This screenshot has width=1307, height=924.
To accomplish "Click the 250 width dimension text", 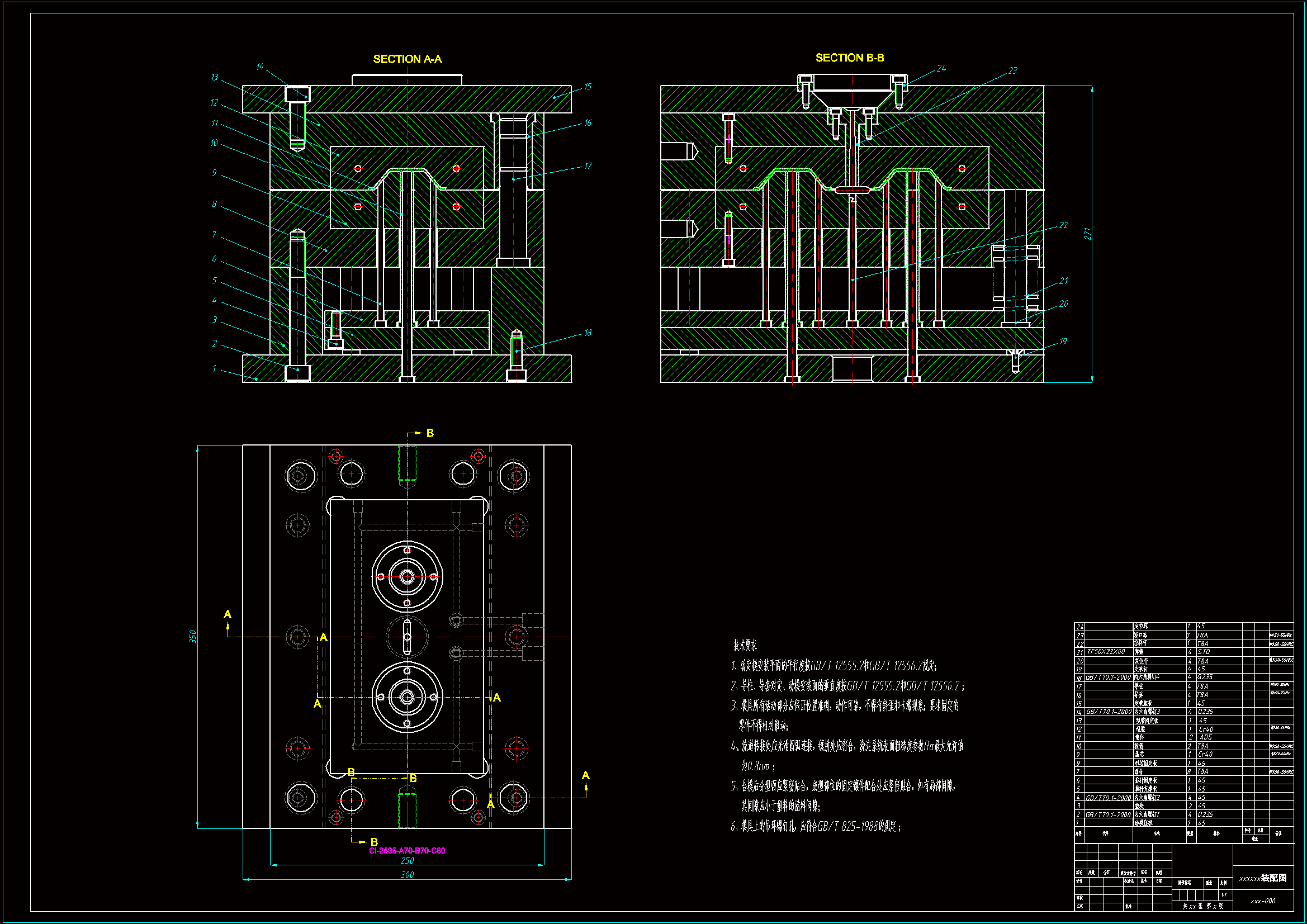I will [407, 861].
